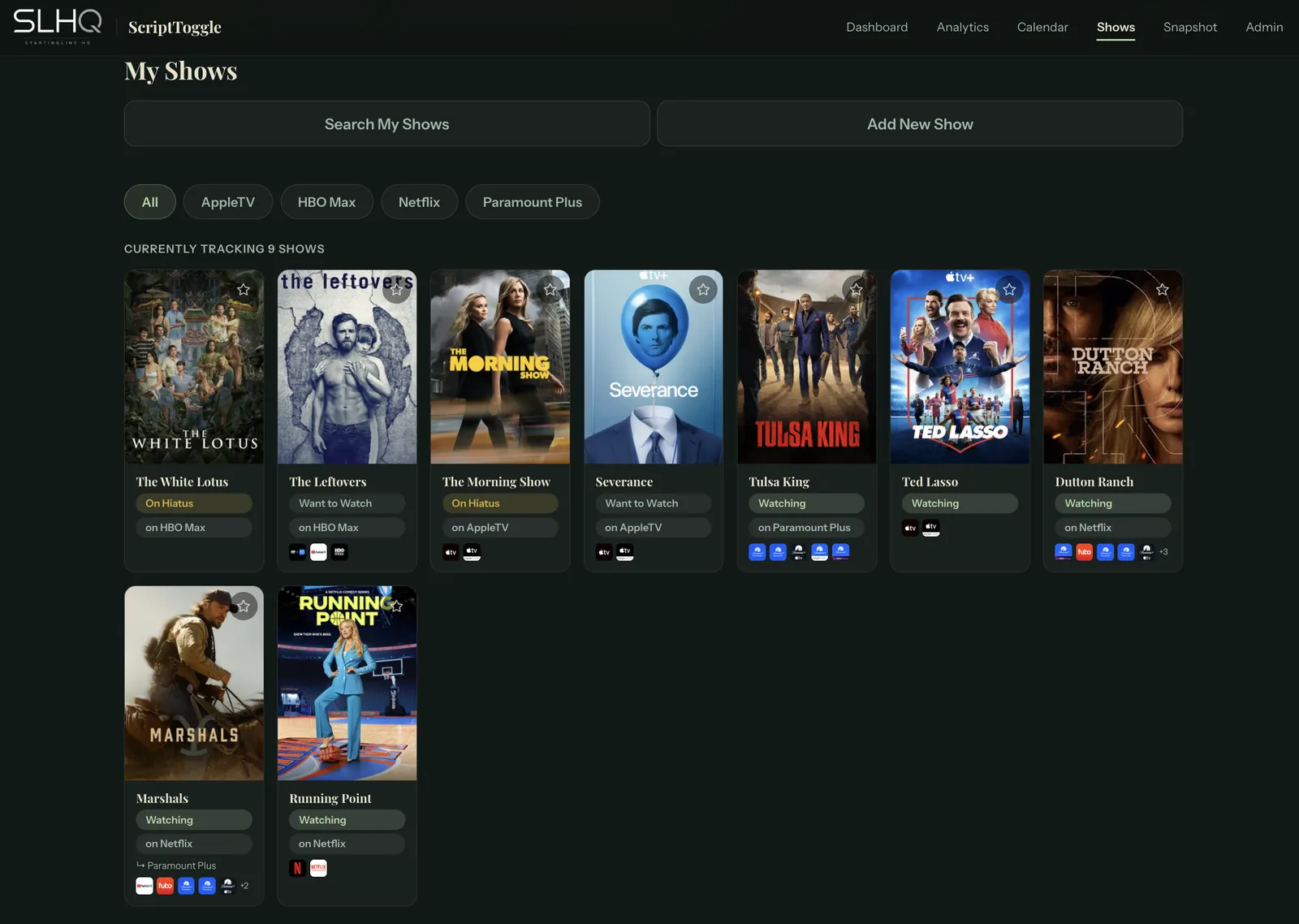Toggle the star on The Leftovers poster
This screenshot has width=1299, height=924.
[396, 290]
